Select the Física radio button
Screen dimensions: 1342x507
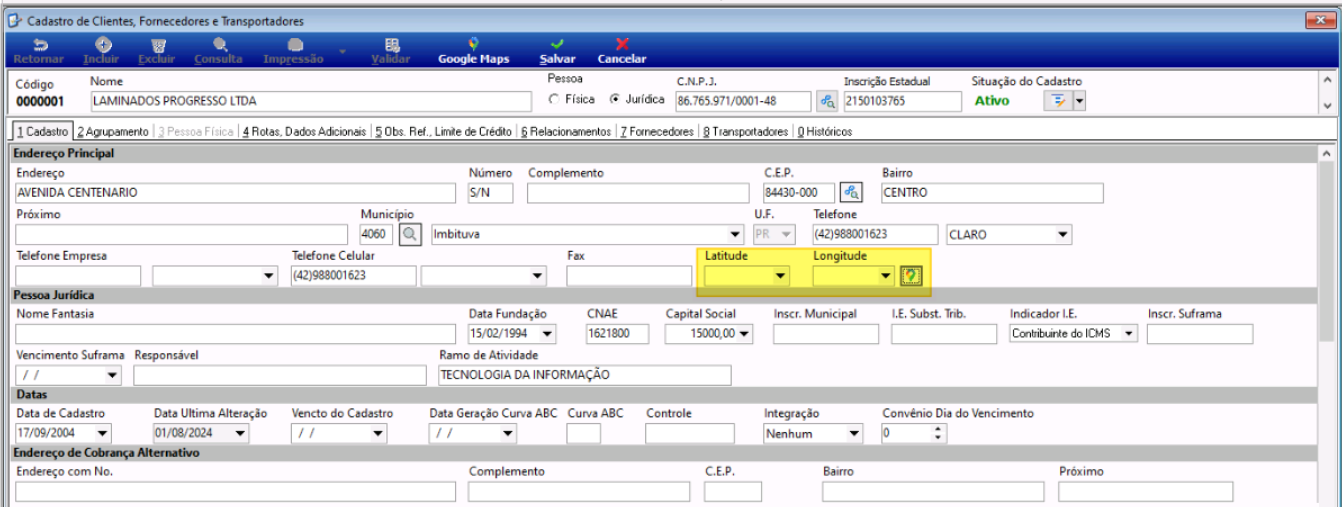(x=554, y=100)
